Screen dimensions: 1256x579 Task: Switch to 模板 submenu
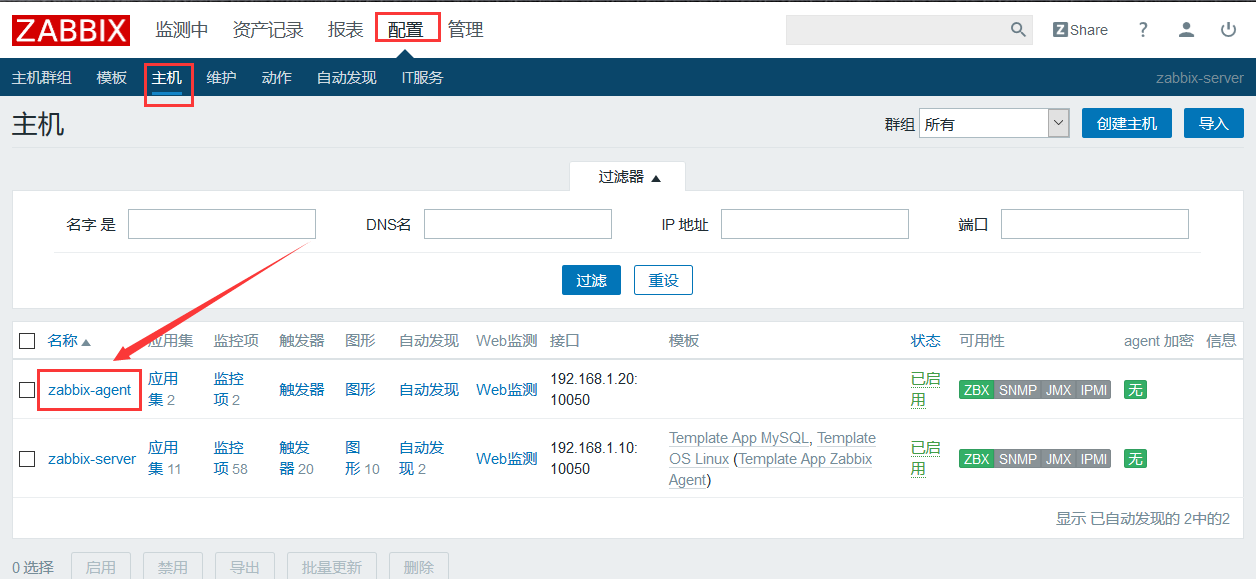click(112, 77)
